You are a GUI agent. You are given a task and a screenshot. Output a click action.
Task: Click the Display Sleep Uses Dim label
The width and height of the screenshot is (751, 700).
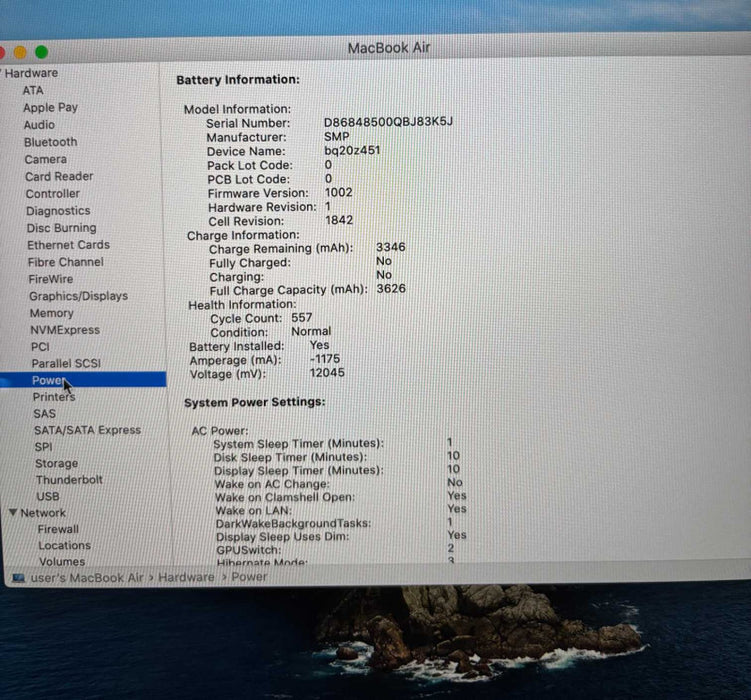click(283, 537)
